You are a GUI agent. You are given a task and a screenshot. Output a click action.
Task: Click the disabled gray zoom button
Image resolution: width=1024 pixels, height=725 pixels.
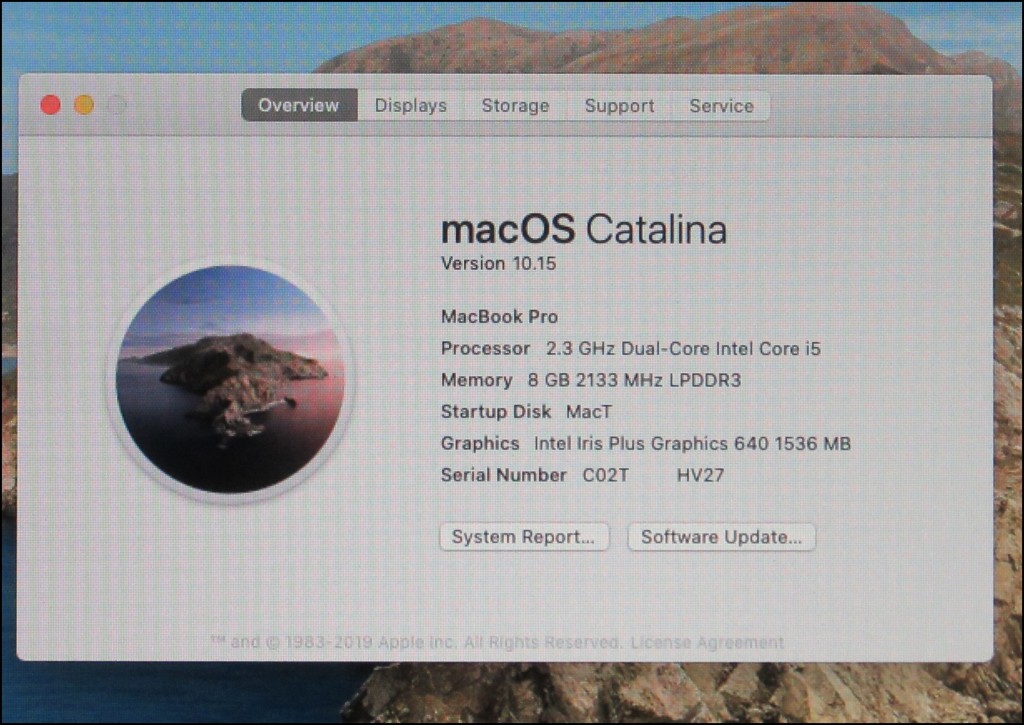coord(117,105)
